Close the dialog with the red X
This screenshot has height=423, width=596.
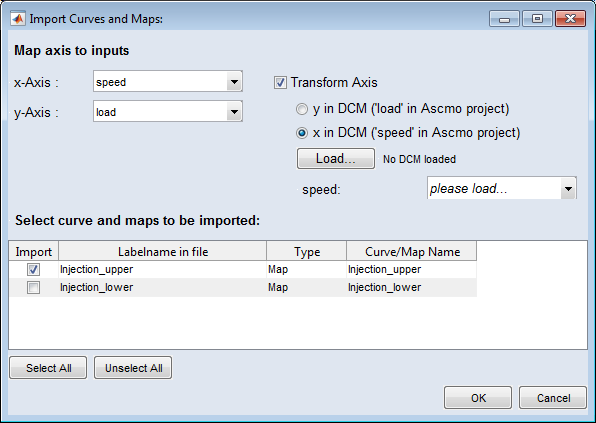[570, 19]
